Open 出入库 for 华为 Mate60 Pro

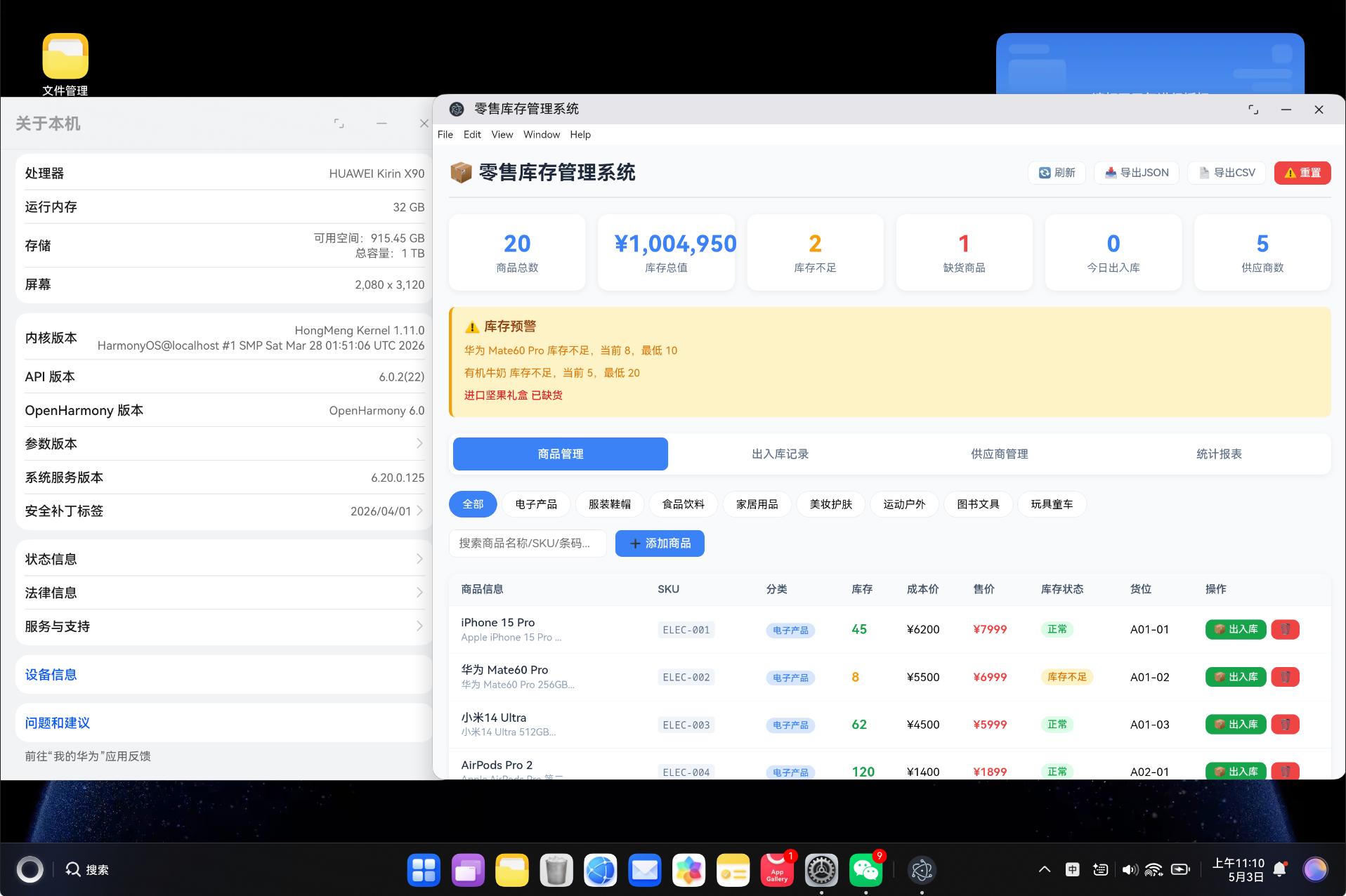(1236, 677)
